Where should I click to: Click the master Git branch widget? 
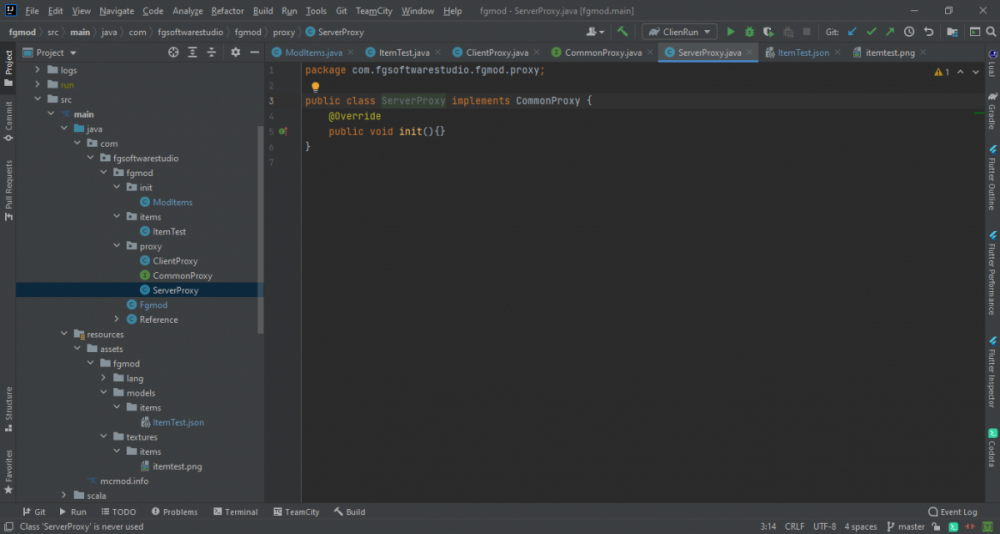pos(905,526)
